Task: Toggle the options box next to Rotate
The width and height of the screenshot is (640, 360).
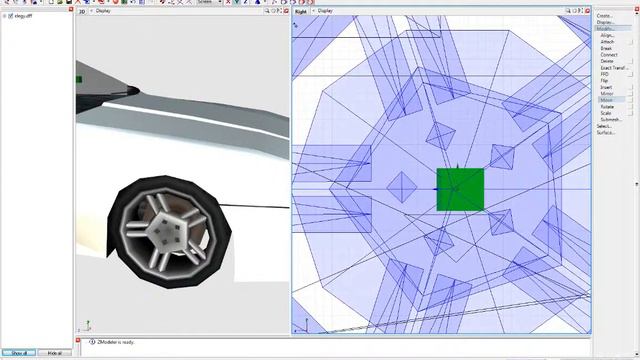Action: coord(630,107)
